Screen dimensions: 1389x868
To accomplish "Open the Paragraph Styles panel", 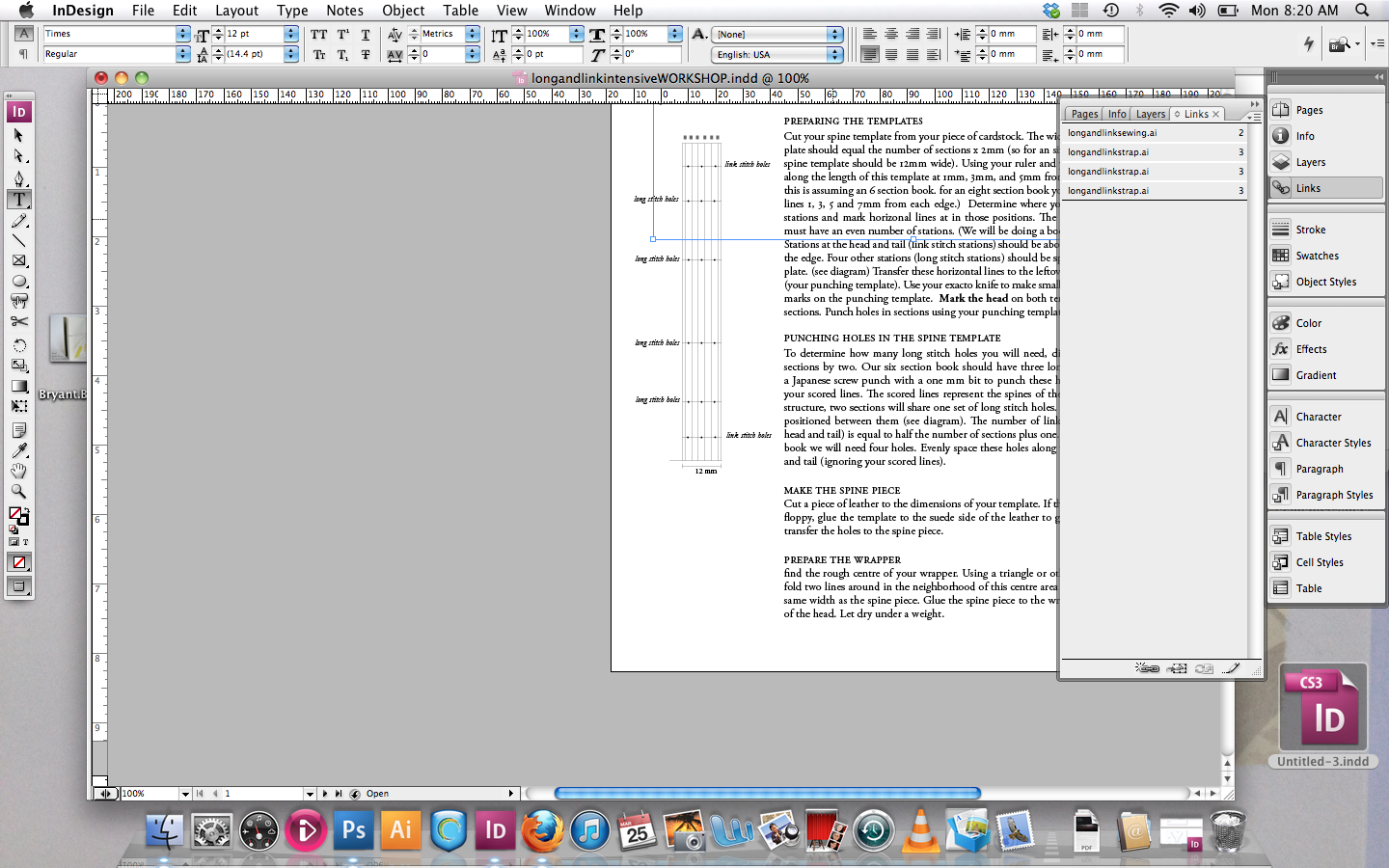I will coord(1334,495).
